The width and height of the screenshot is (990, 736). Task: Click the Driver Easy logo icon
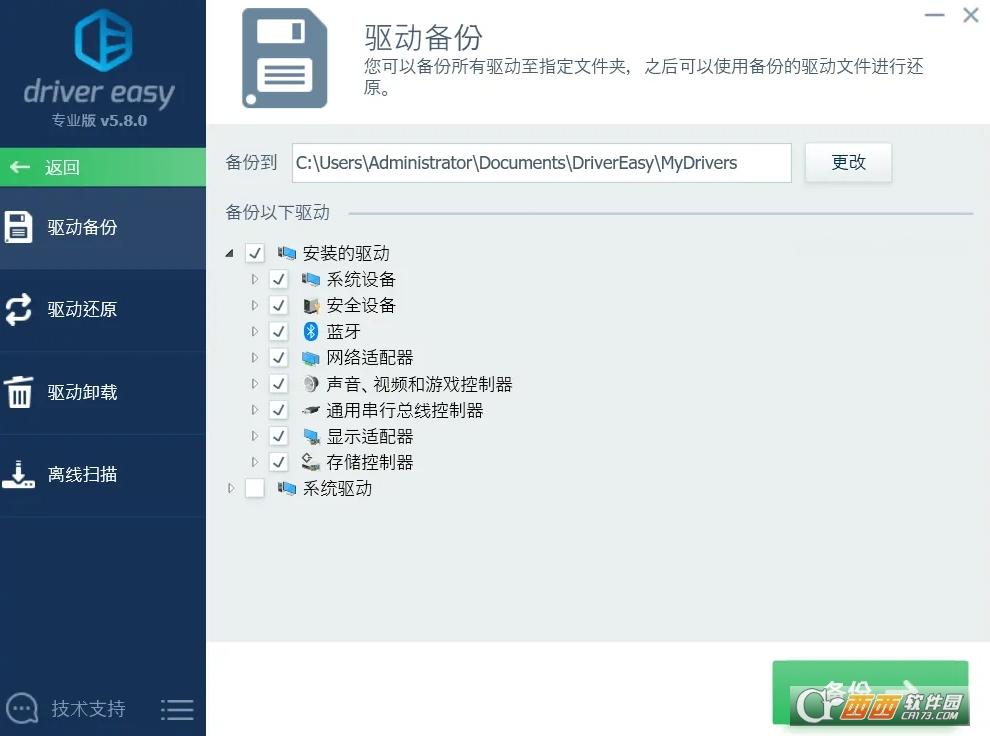pos(103,40)
